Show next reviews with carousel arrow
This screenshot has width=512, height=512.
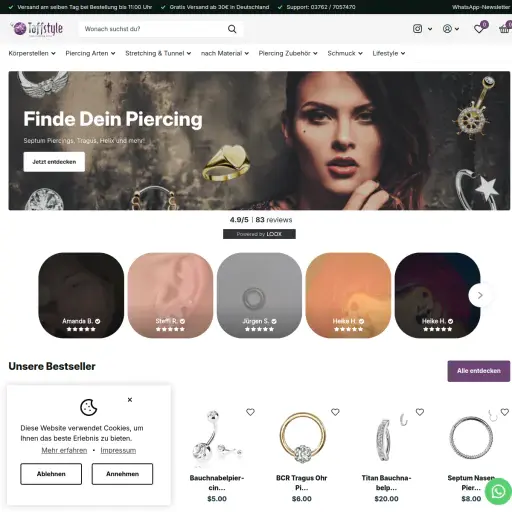tap(480, 295)
